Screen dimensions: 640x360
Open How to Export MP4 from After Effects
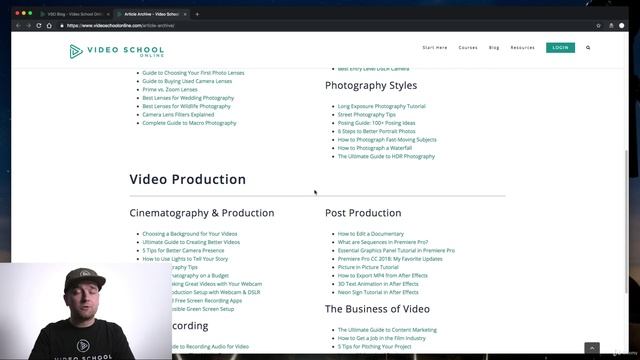pos(382,276)
